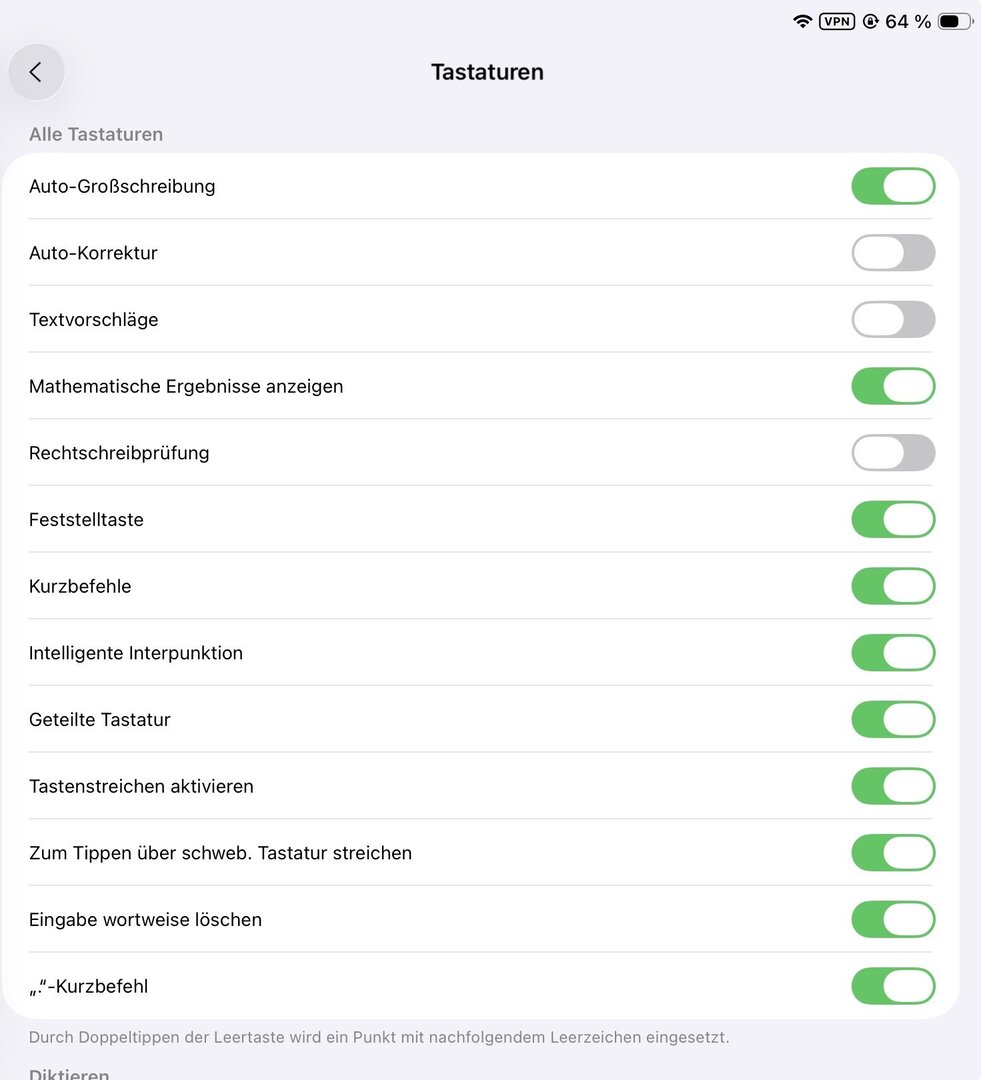Enable Rechtschreibprüfung switch
The image size is (981, 1080).
[893, 453]
